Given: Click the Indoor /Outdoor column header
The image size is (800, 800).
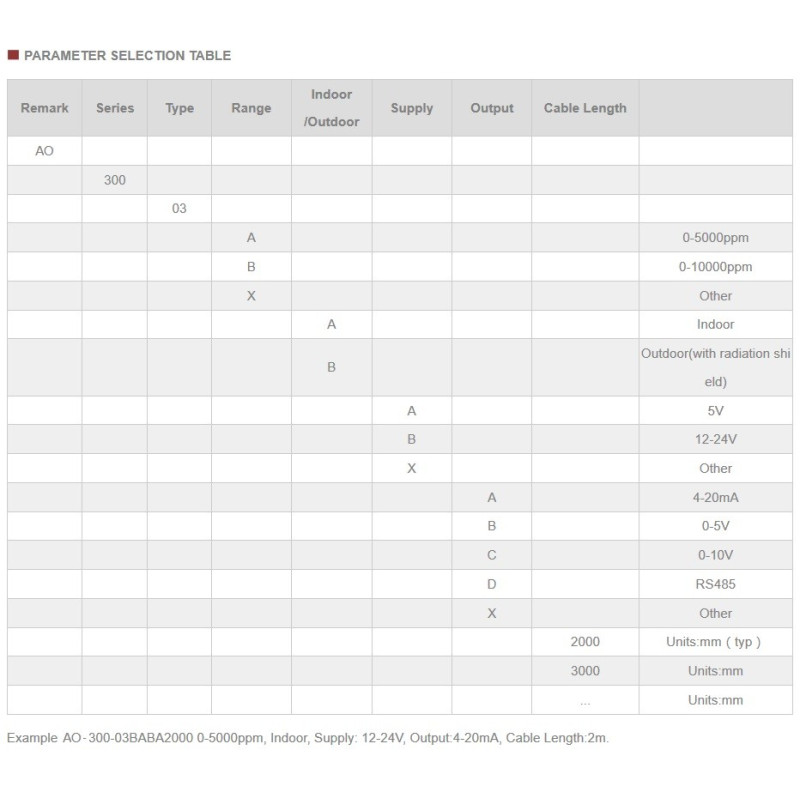Looking at the screenshot, I should coord(331,108).
